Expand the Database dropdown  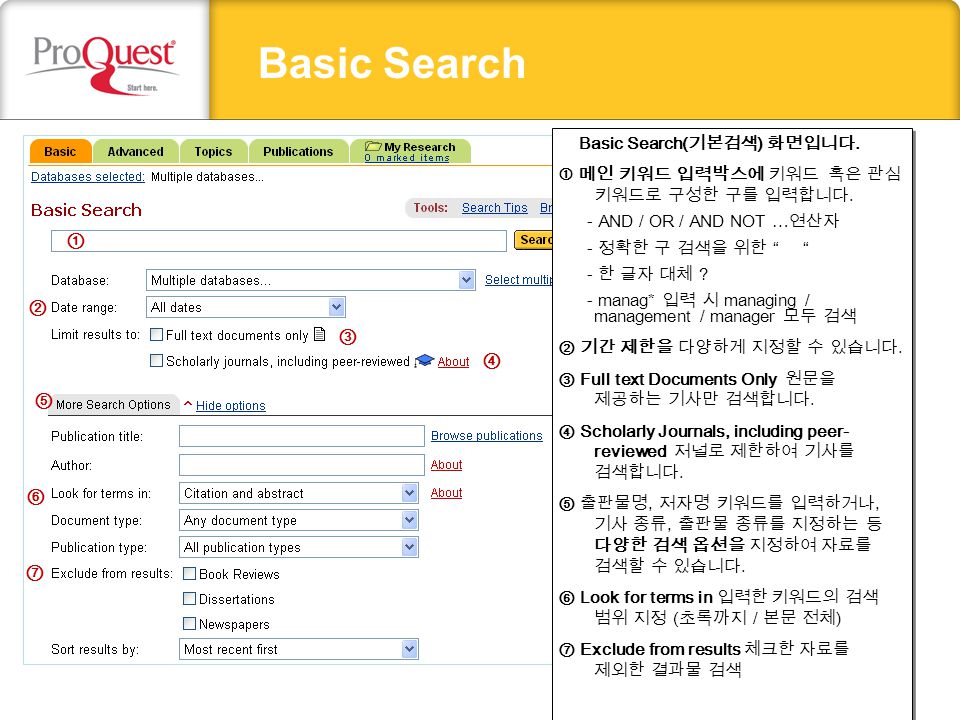(310, 280)
